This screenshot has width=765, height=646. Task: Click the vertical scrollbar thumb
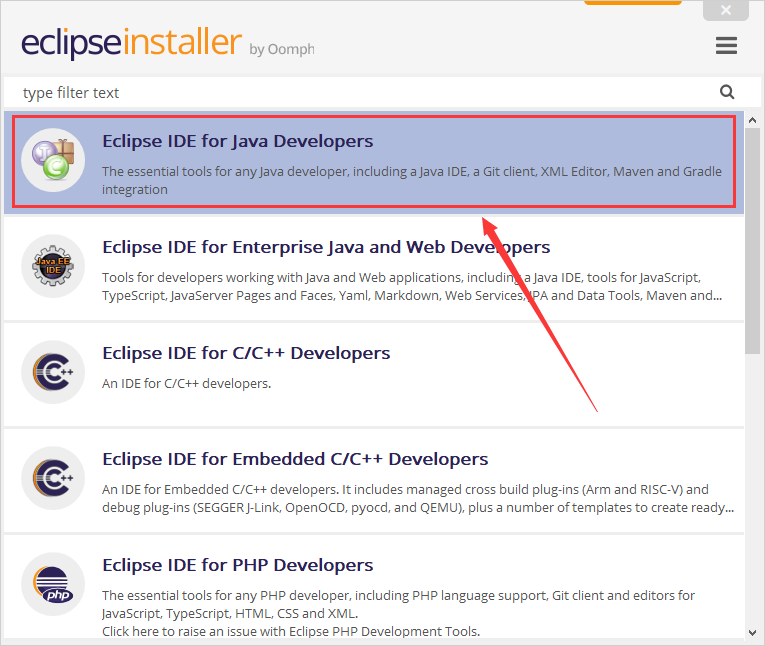pos(752,240)
